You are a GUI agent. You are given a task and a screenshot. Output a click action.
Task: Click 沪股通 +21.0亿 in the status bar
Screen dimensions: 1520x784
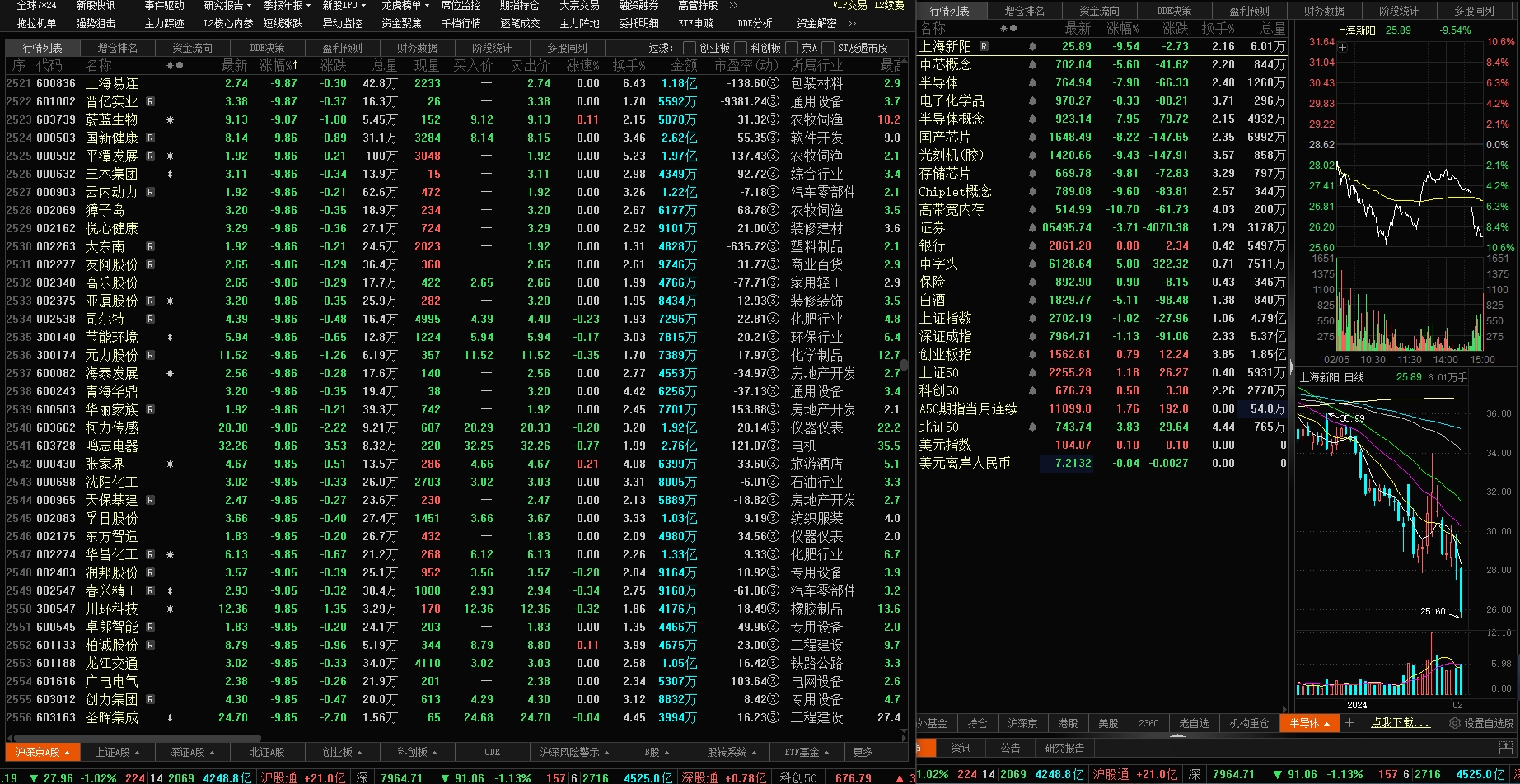click(x=303, y=777)
